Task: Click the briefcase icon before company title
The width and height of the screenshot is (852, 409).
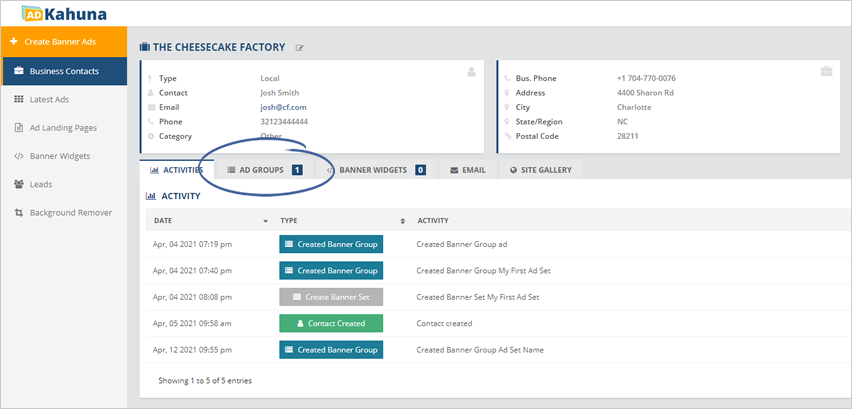Action: (x=145, y=47)
